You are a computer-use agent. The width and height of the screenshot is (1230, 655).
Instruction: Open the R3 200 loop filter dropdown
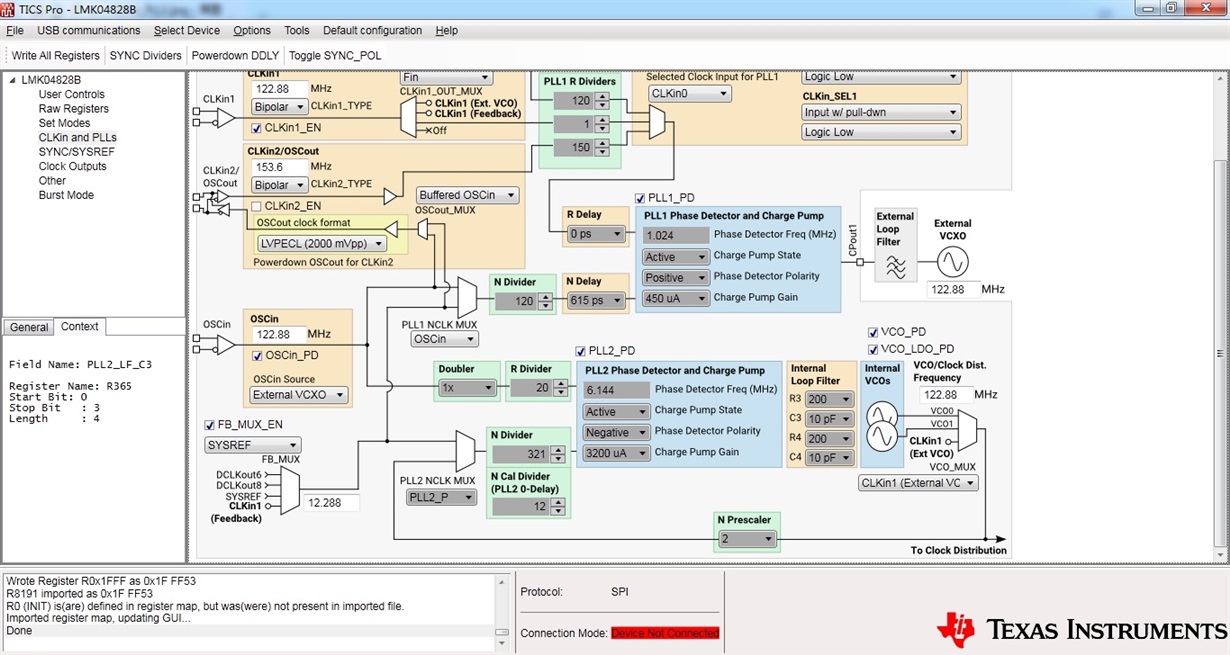tap(829, 399)
